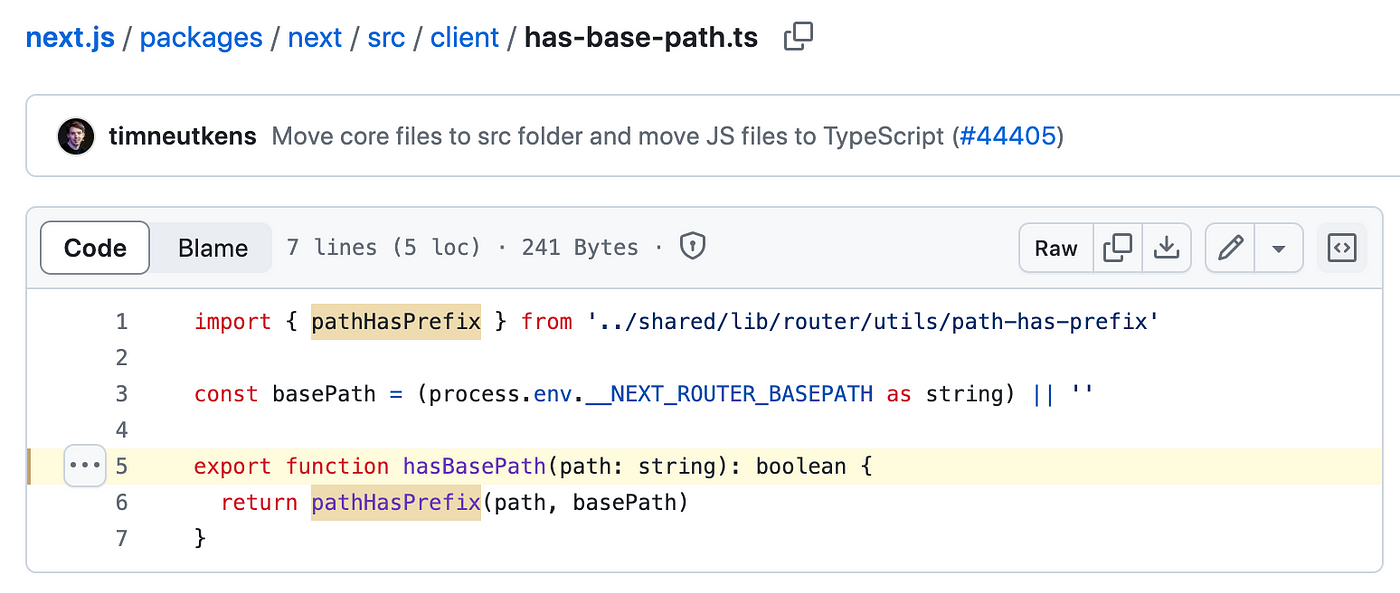Select line number 1

pyautogui.click(x=122, y=322)
